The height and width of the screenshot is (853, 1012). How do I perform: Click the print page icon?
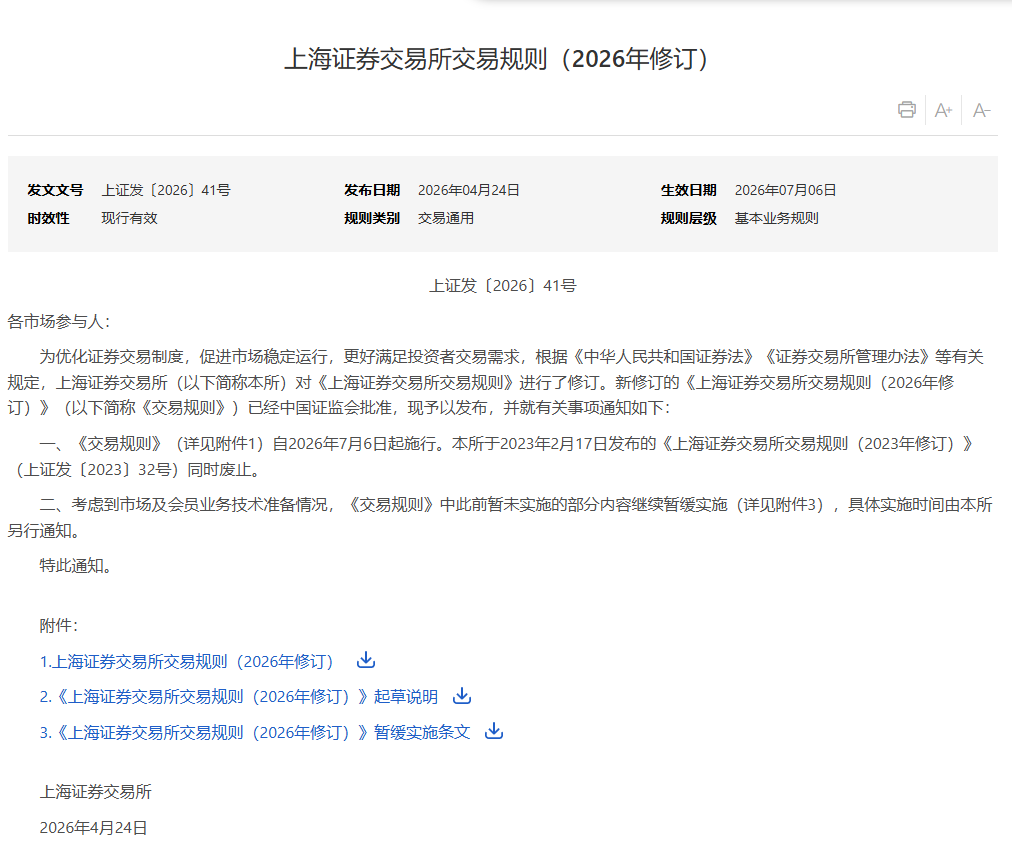click(x=907, y=110)
